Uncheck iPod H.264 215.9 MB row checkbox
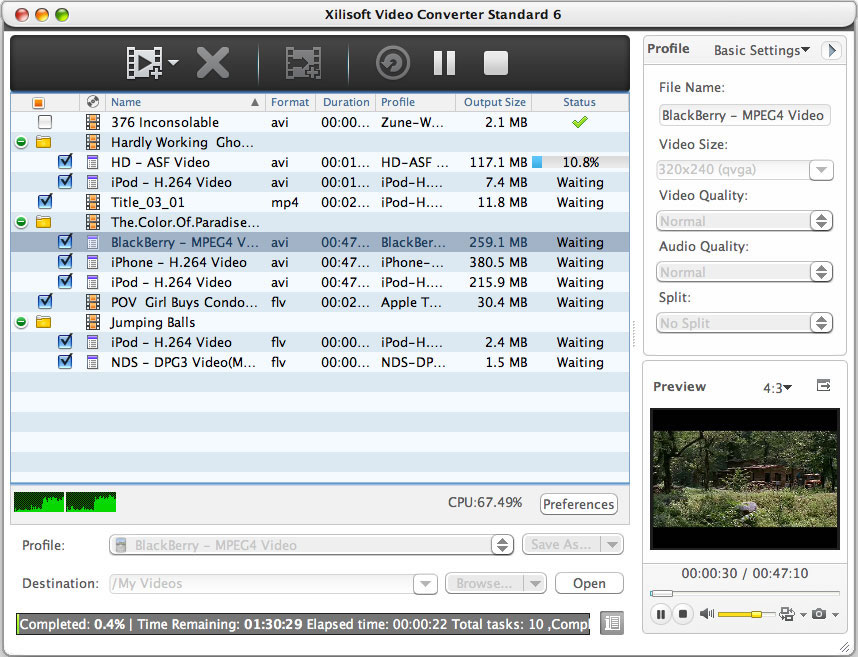 click(x=65, y=281)
